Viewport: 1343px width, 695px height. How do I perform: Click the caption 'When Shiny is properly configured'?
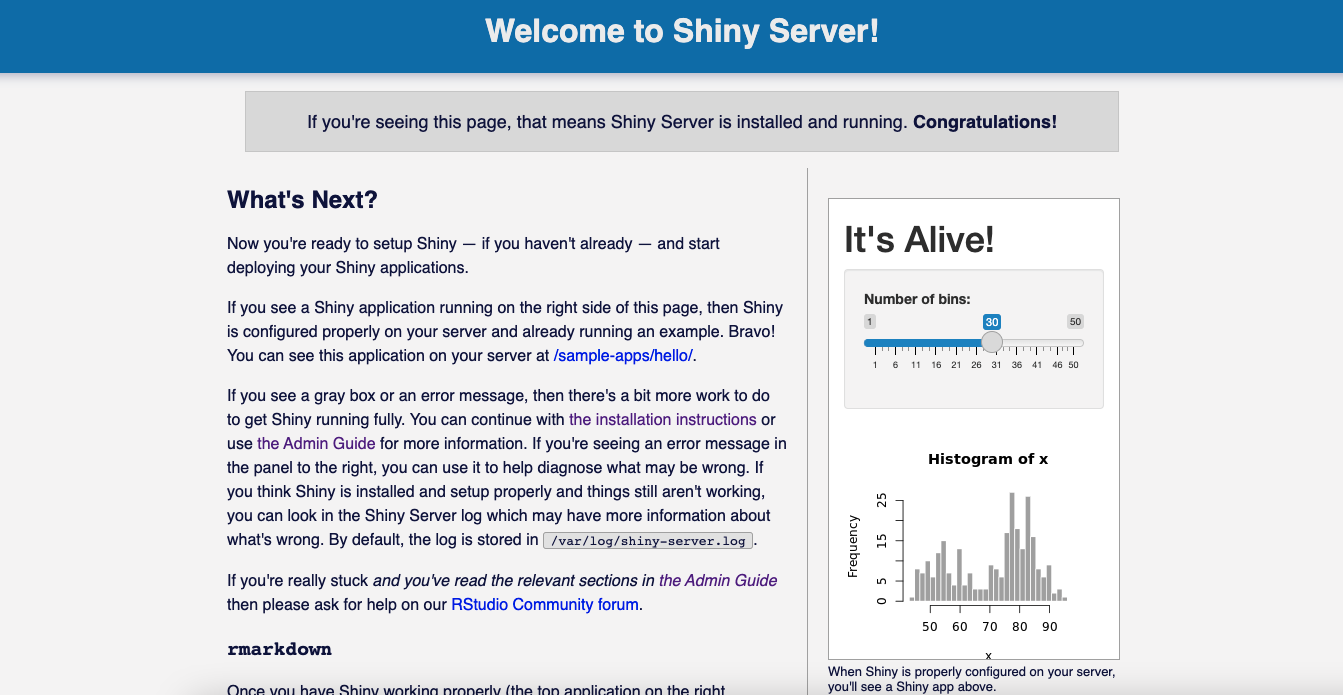click(x=972, y=679)
